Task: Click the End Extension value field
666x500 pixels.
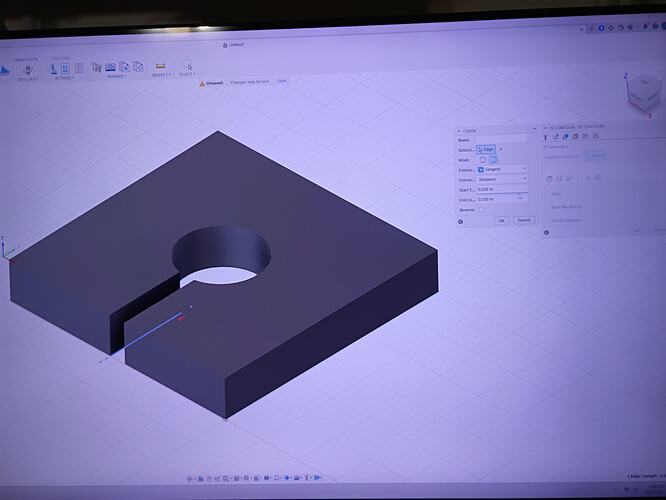Action: point(502,199)
